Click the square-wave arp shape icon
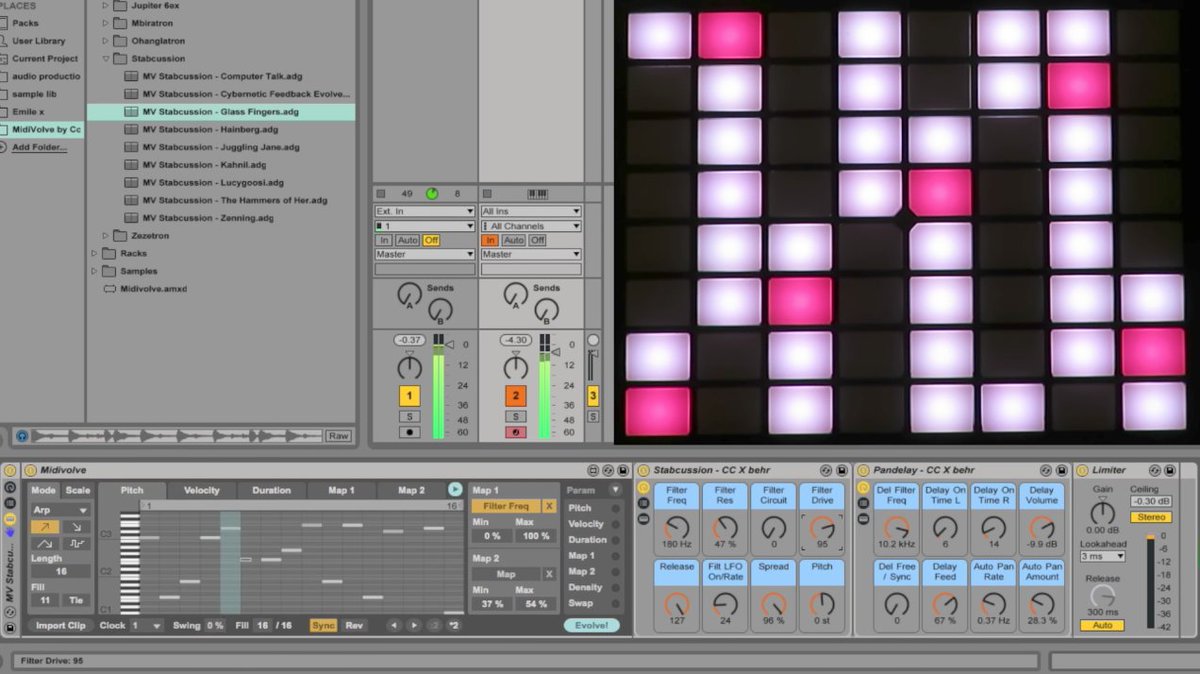Image resolution: width=1200 pixels, height=674 pixels. [x=77, y=545]
